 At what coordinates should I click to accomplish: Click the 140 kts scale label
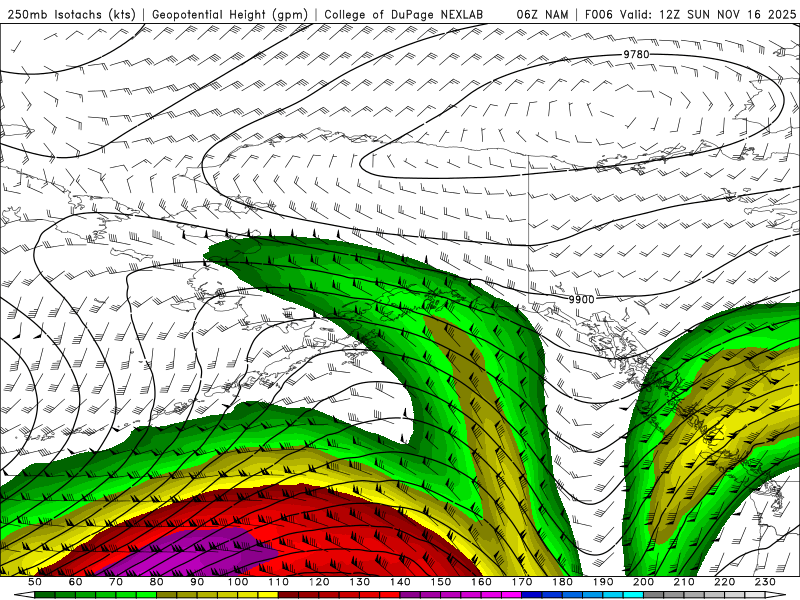400,582
